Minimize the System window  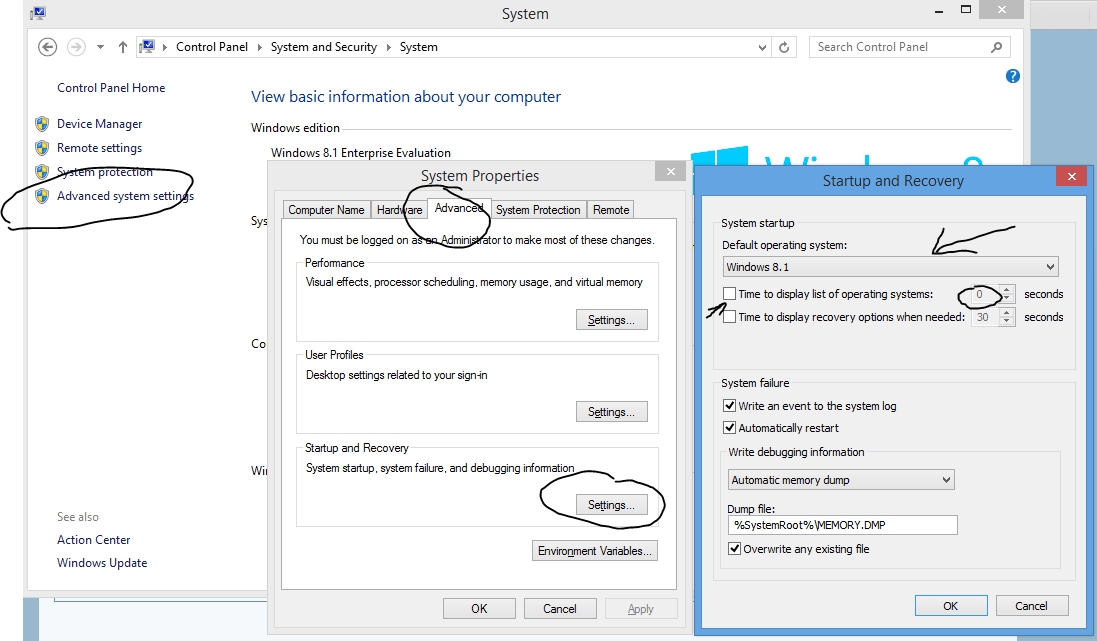939,10
